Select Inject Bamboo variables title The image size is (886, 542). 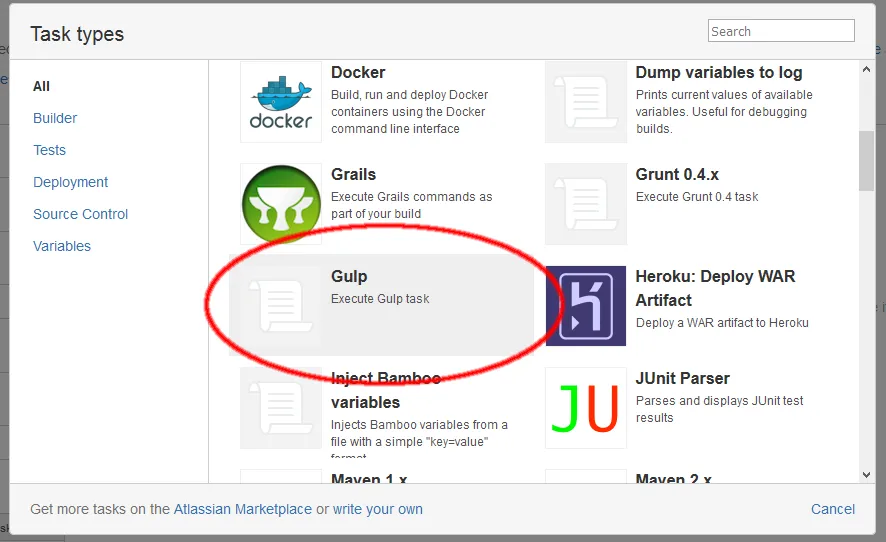tap(386, 390)
